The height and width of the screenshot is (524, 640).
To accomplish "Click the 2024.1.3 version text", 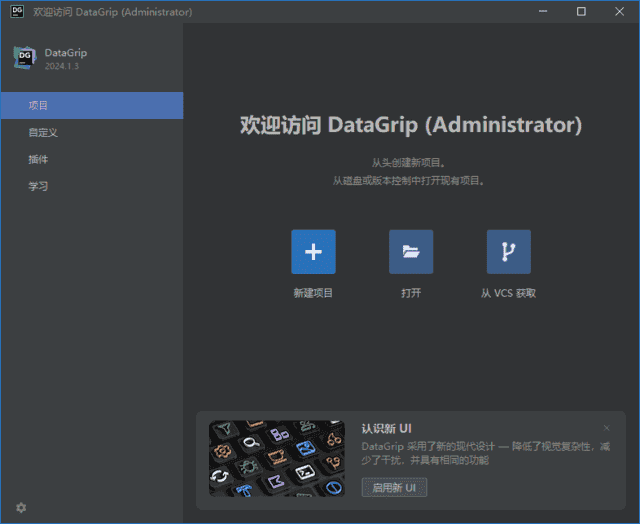I will (x=61, y=66).
